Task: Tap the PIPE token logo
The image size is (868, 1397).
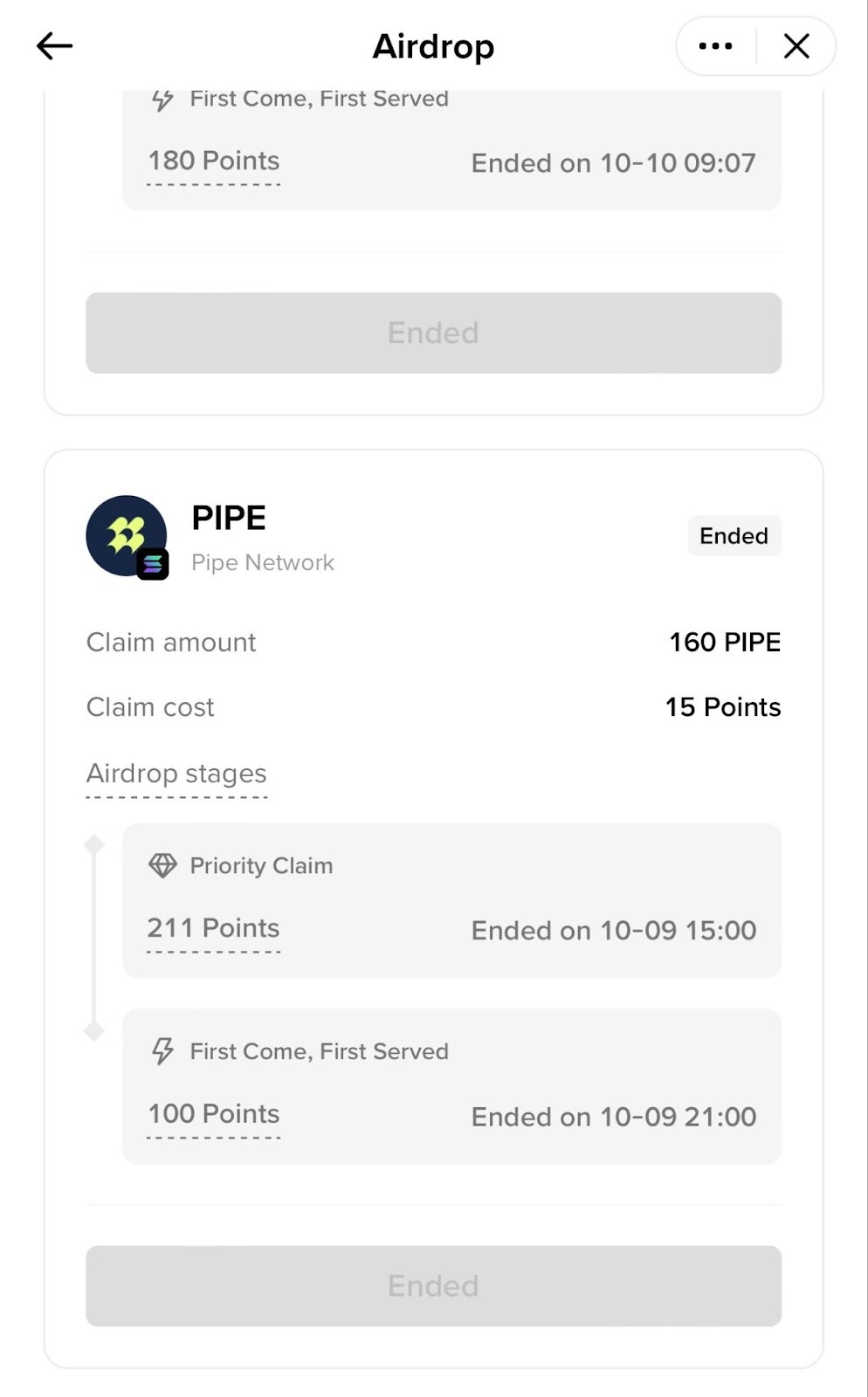Action: [125, 534]
